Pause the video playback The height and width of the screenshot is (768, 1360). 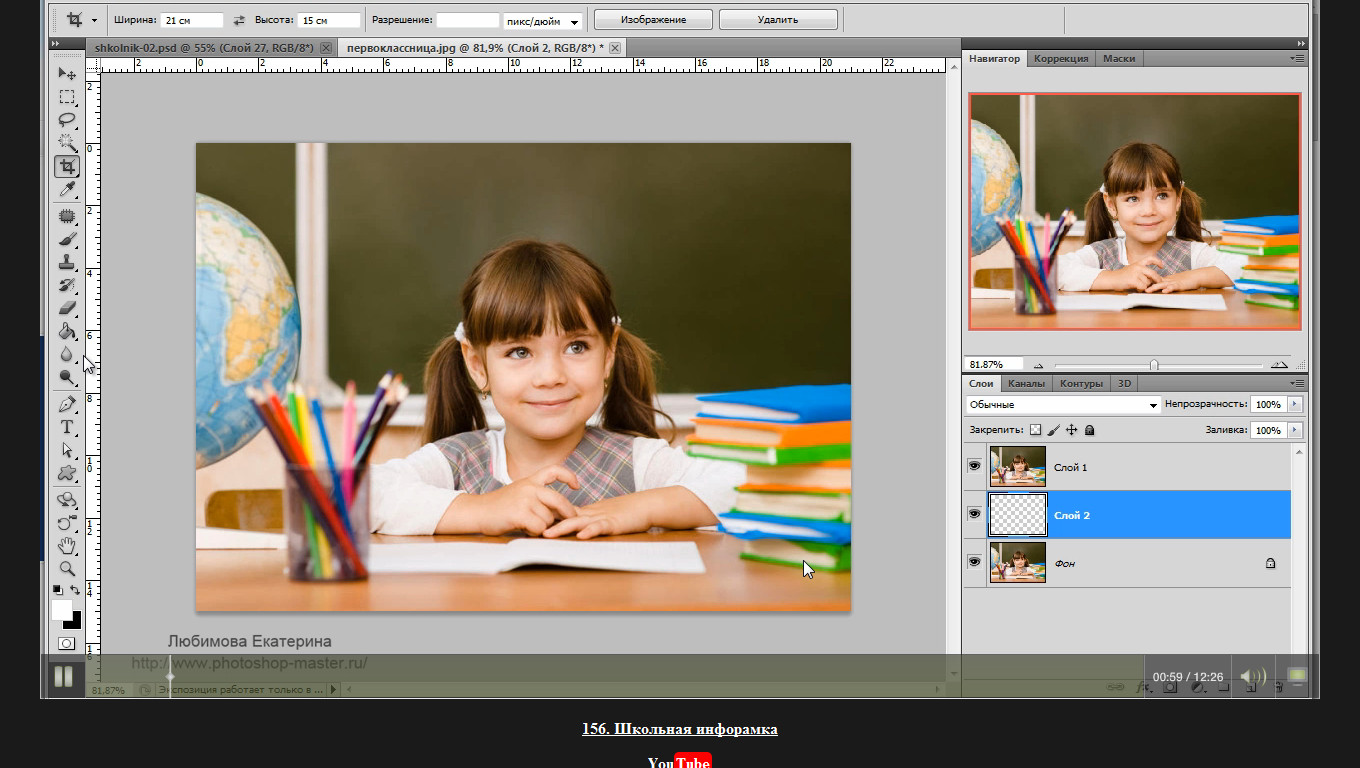(63, 677)
